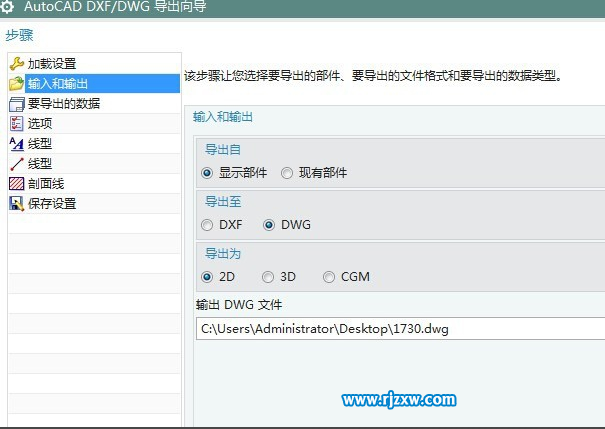Image resolution: width=605 pixels, height=429 pixels.
Task: Open the 要导出的数据 step label
Action: 64,104
